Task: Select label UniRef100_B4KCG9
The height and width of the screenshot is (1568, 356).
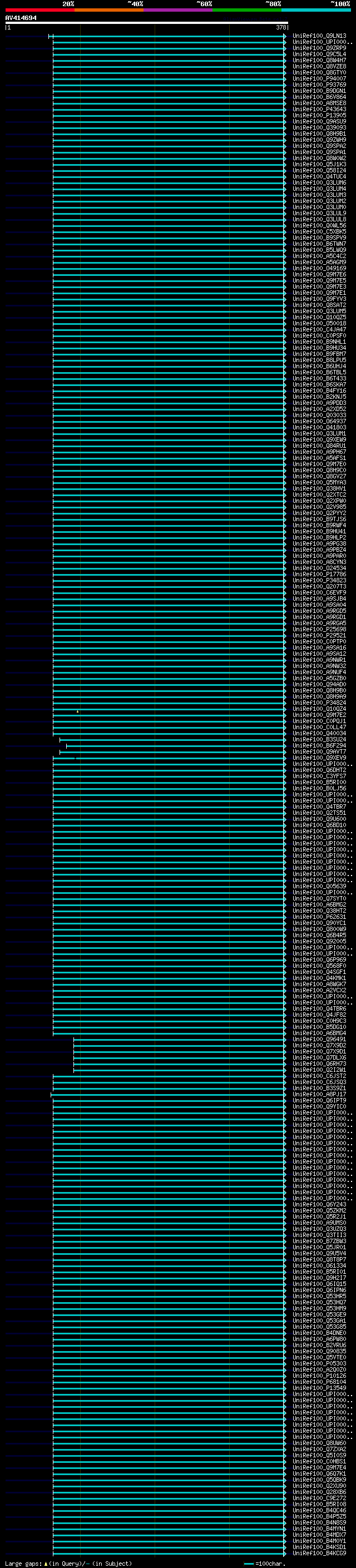Action: (x=319, y=1554)
